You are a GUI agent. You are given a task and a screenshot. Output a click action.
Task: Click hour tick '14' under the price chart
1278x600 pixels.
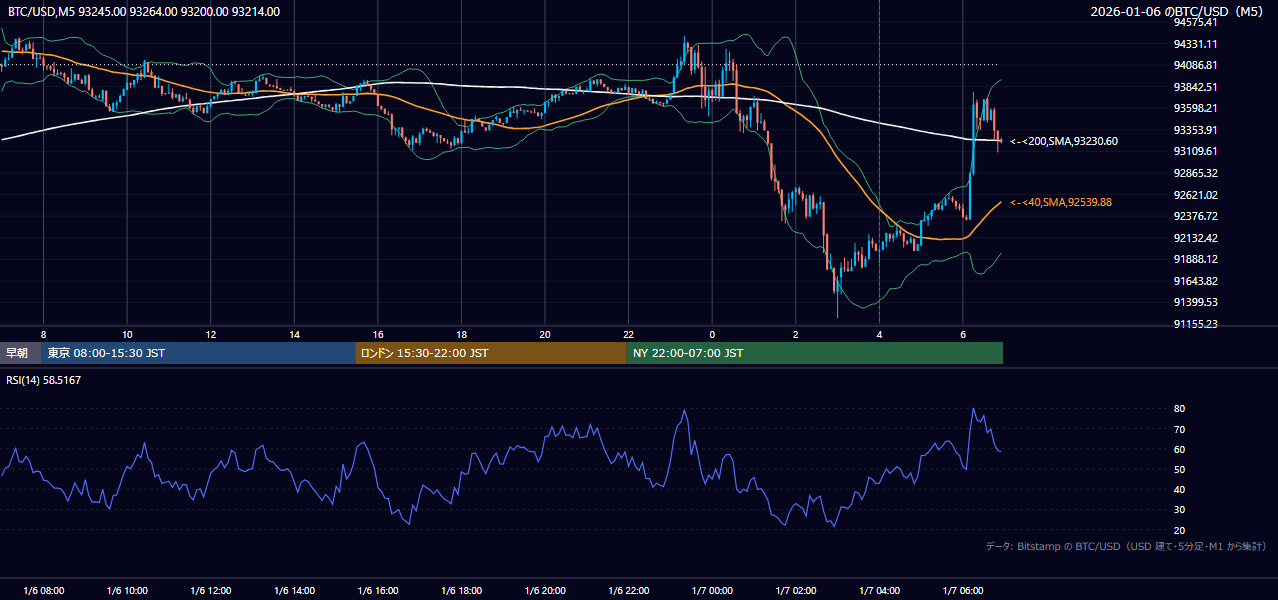[x=294, y=334]
